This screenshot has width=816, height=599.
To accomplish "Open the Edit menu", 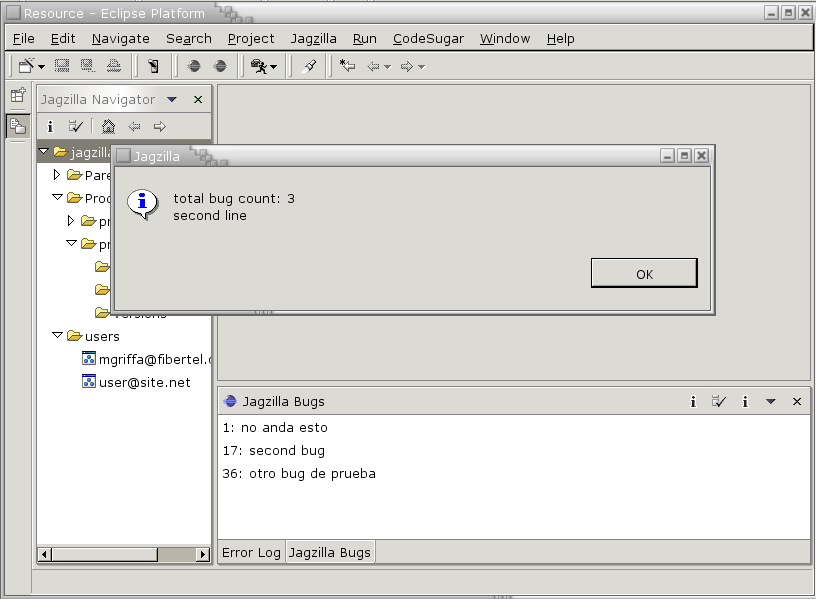I will (x=63, y=39).
